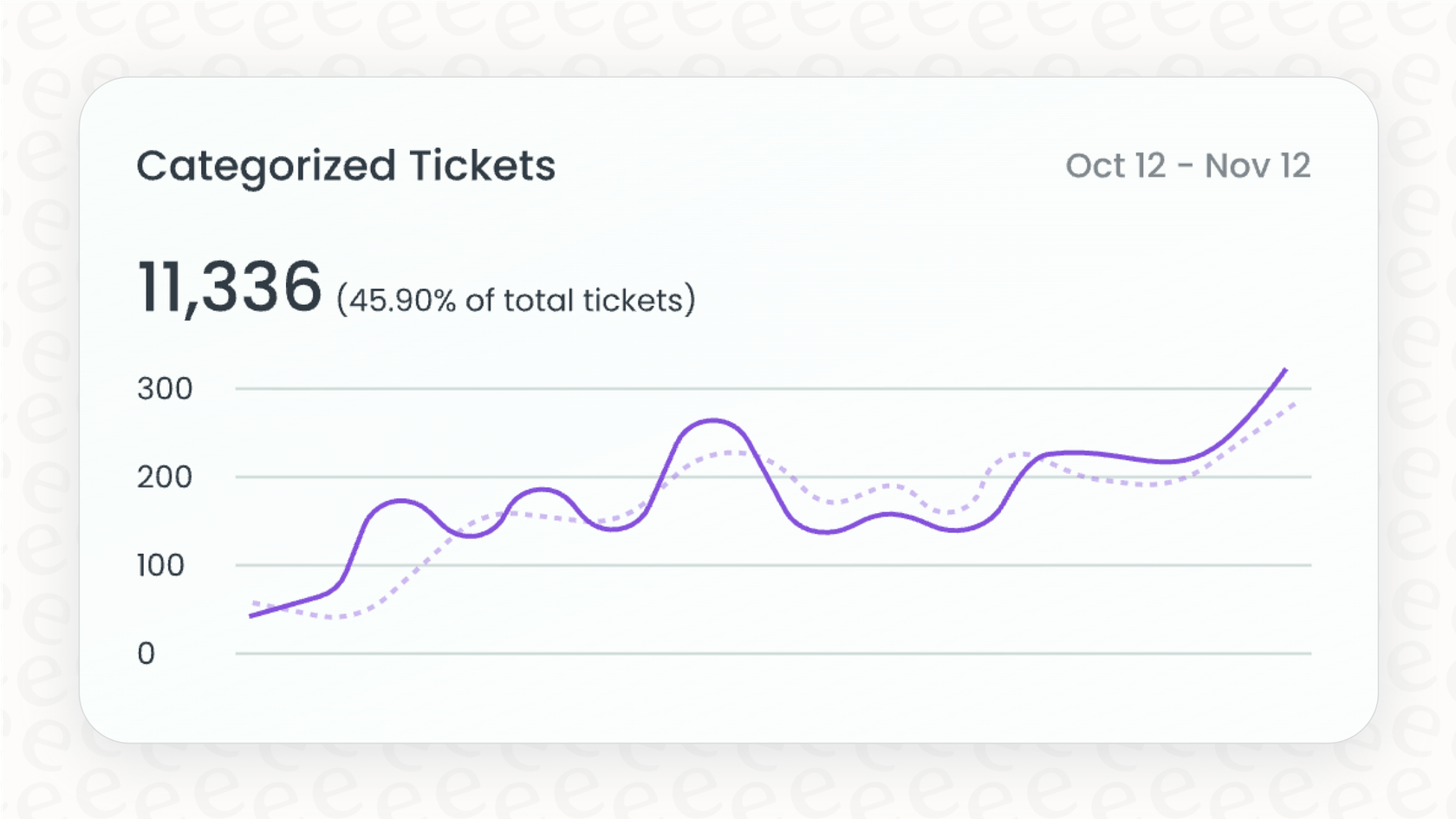The image size is (1456, 819).
Task: Click the 100 y-axis label
Action: 161,566
